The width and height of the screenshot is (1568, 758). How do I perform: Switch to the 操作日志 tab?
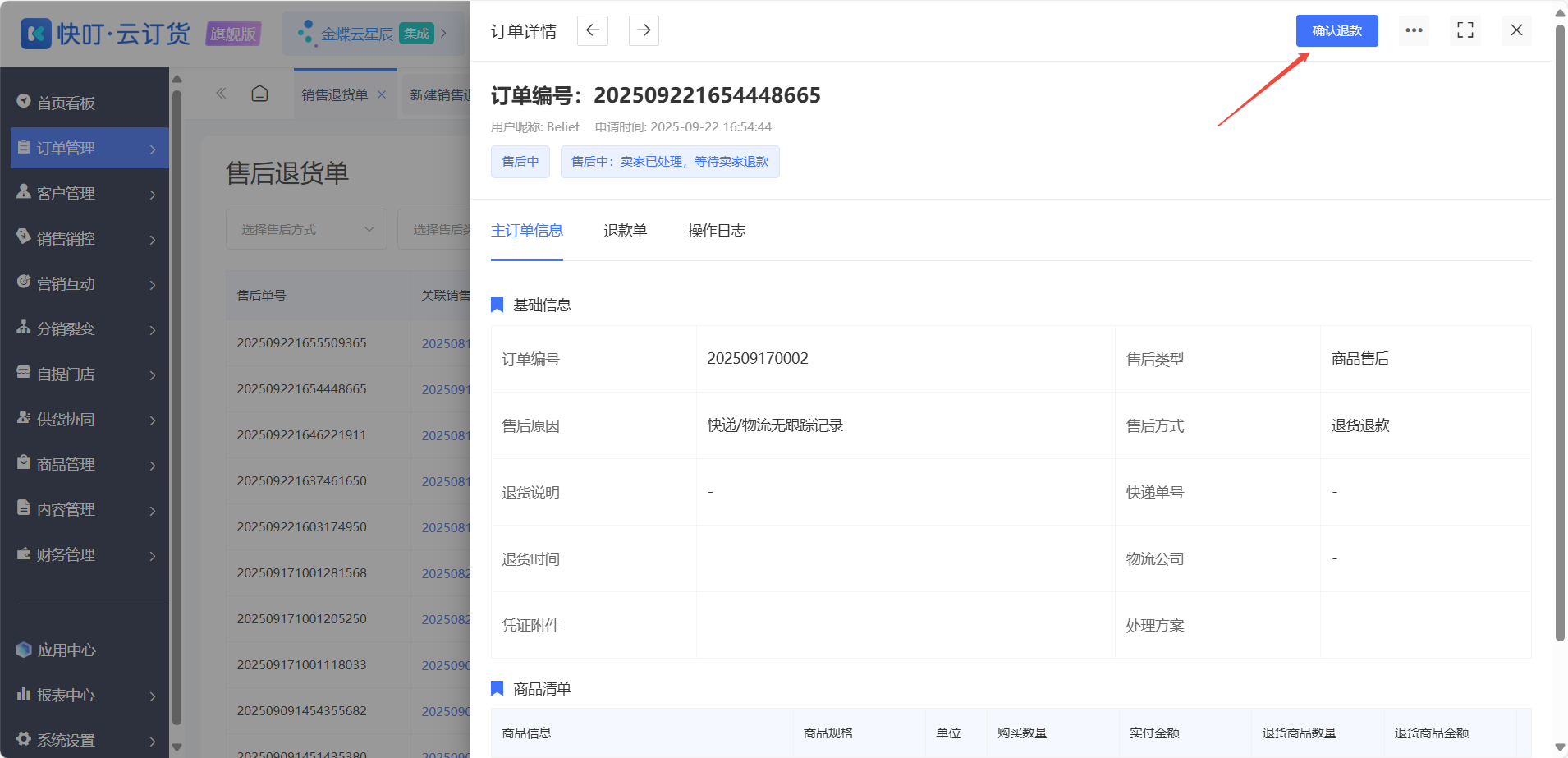717,231
